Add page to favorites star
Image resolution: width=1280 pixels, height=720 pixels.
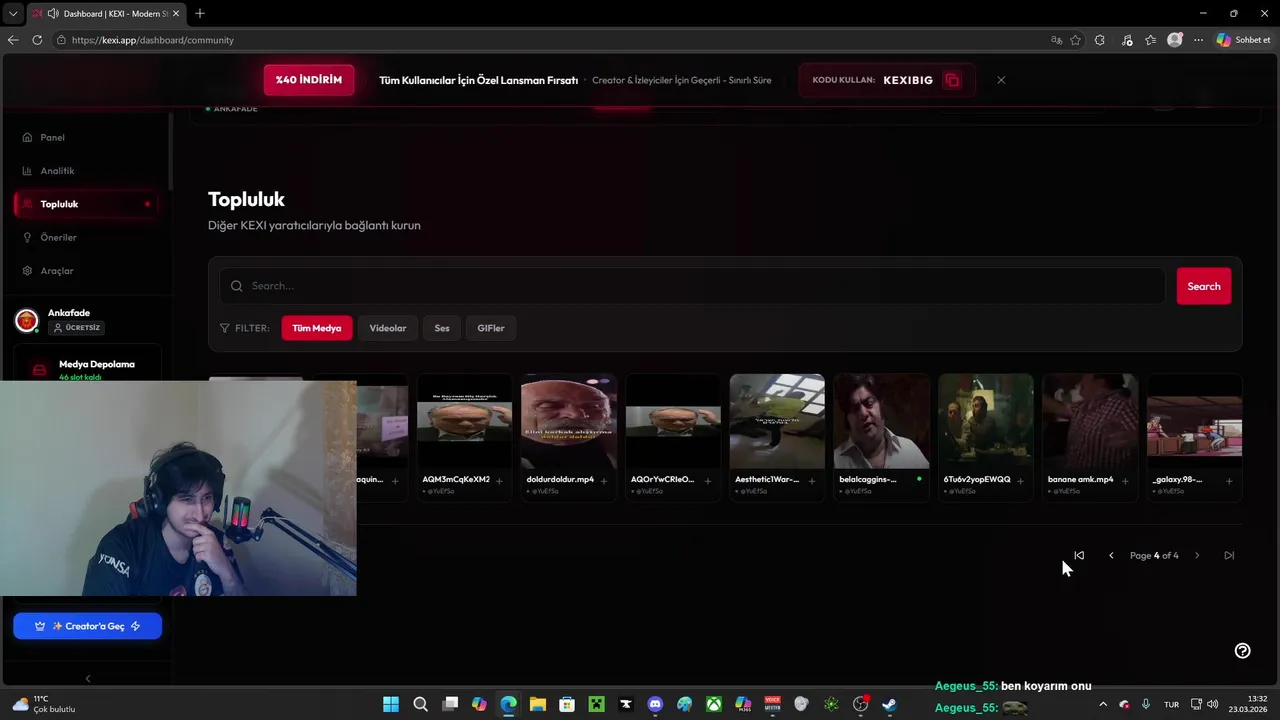point(1076,40)
